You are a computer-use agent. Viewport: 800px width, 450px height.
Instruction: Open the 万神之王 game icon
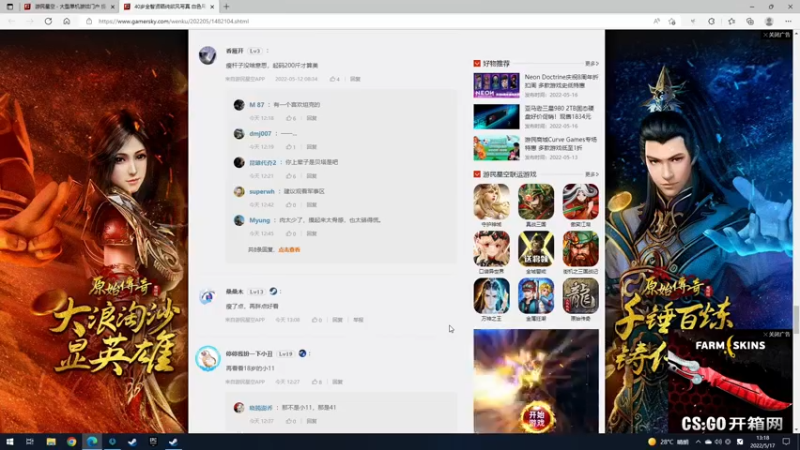click(x=491, y=296)
